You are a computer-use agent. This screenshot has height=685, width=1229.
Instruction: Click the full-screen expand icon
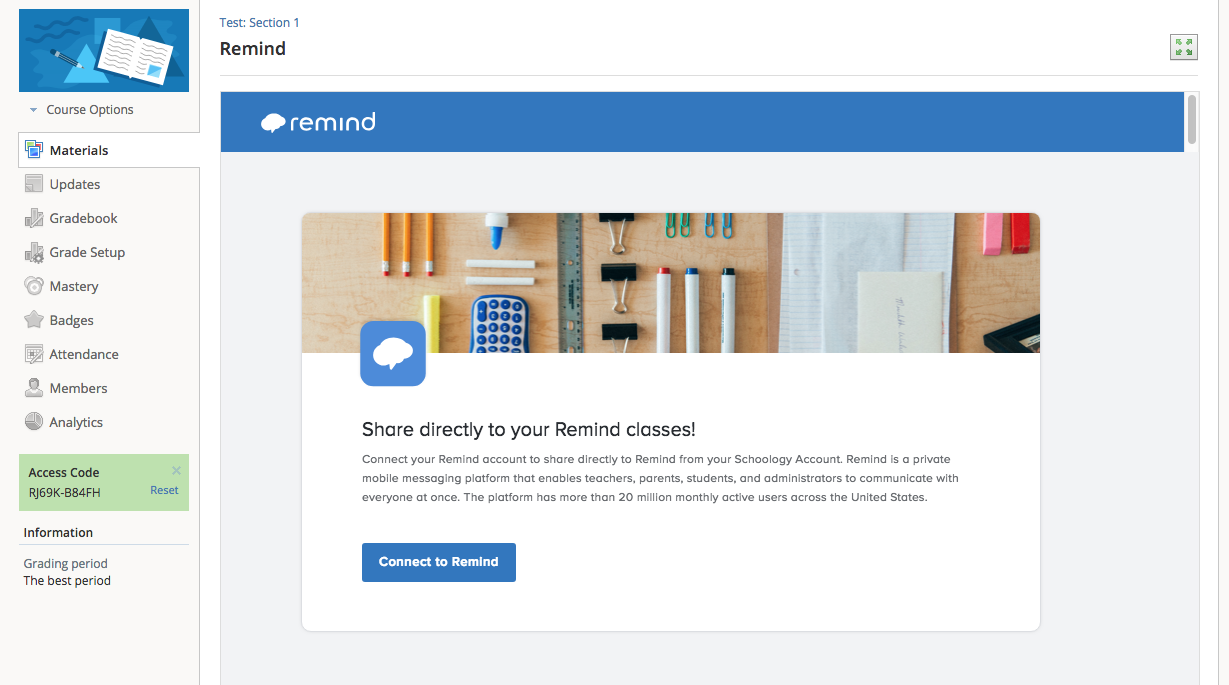point(1184,47)
